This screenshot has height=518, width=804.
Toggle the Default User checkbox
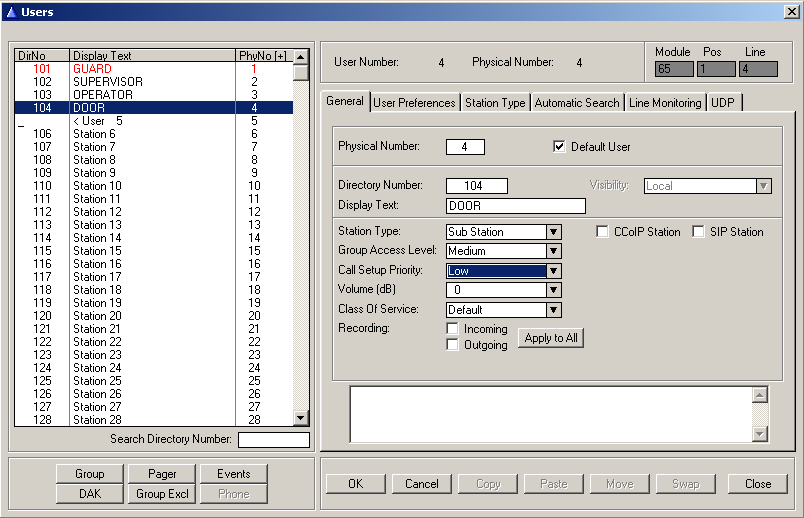coord(560,147)
